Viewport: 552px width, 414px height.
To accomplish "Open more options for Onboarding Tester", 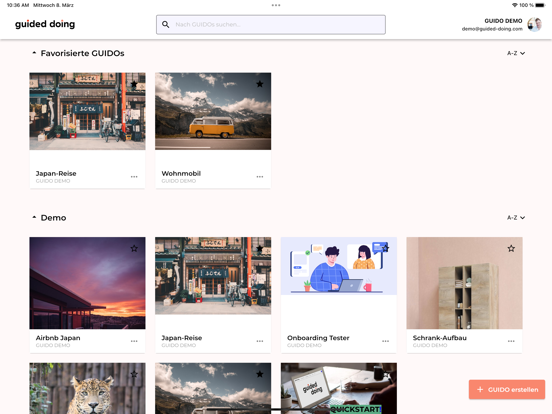I will (385, 341).
